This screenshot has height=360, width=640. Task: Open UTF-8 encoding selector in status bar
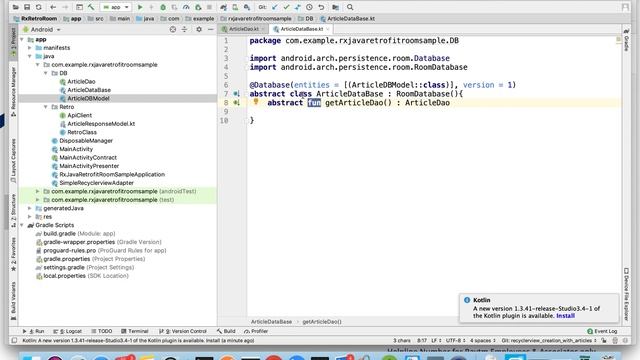(x=455, y=340)
